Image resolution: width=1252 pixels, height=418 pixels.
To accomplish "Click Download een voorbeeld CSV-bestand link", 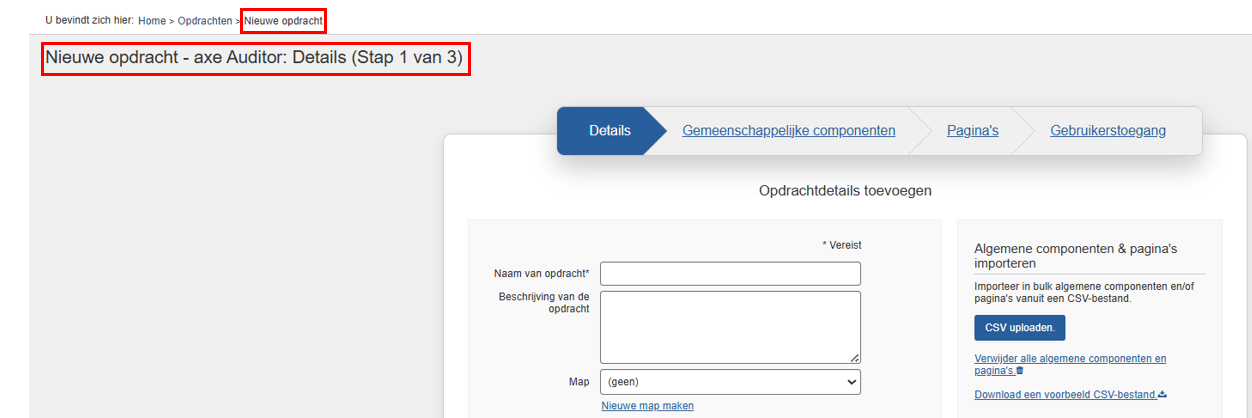I will [x=1065, y=395].
